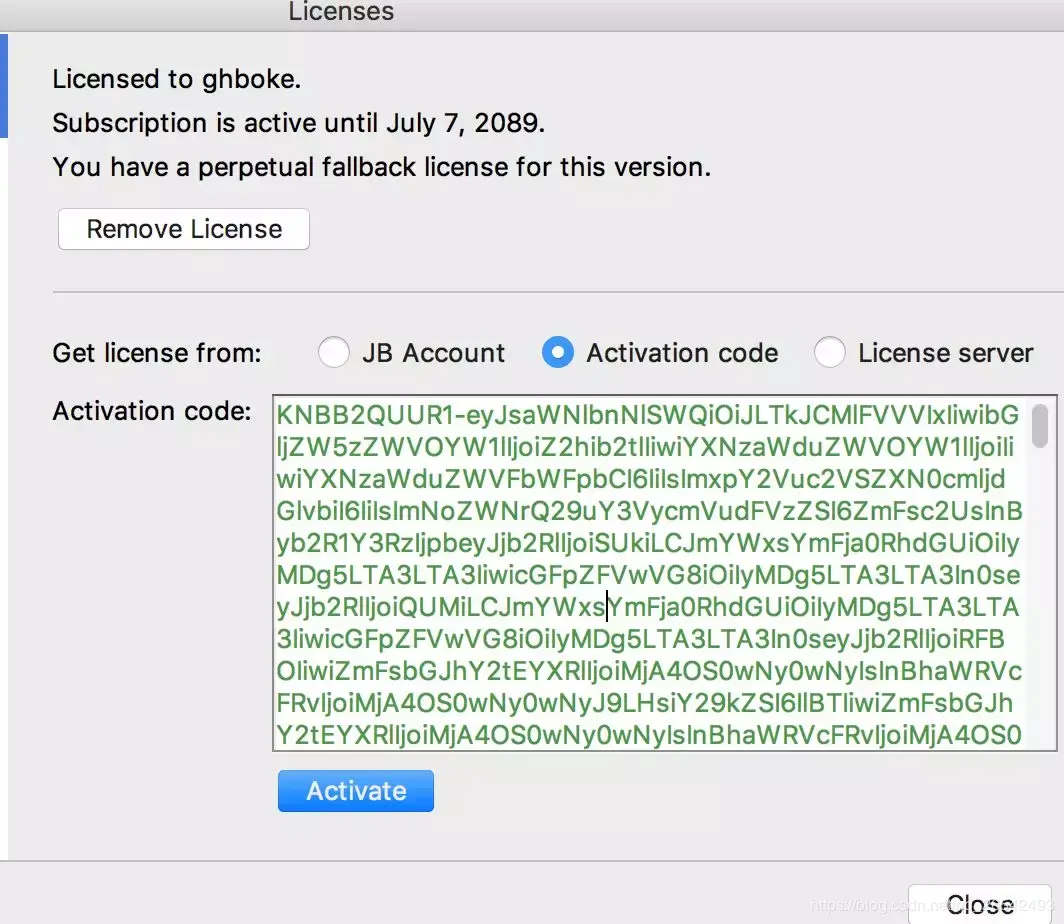Screen dimensions: 1064x924
Task: Click the last visible activation code line
Action: pyautogui.click(x=648, y=736)
